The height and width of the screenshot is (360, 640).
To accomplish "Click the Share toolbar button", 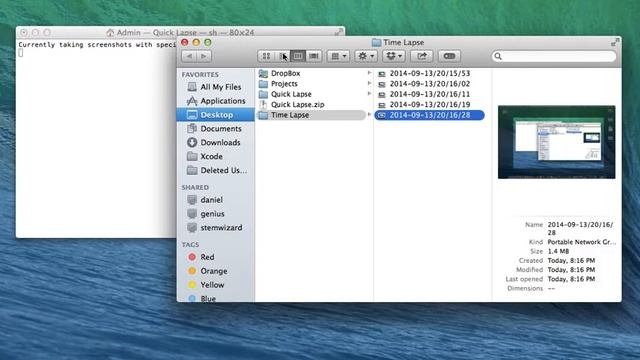I will coord(422,56).
